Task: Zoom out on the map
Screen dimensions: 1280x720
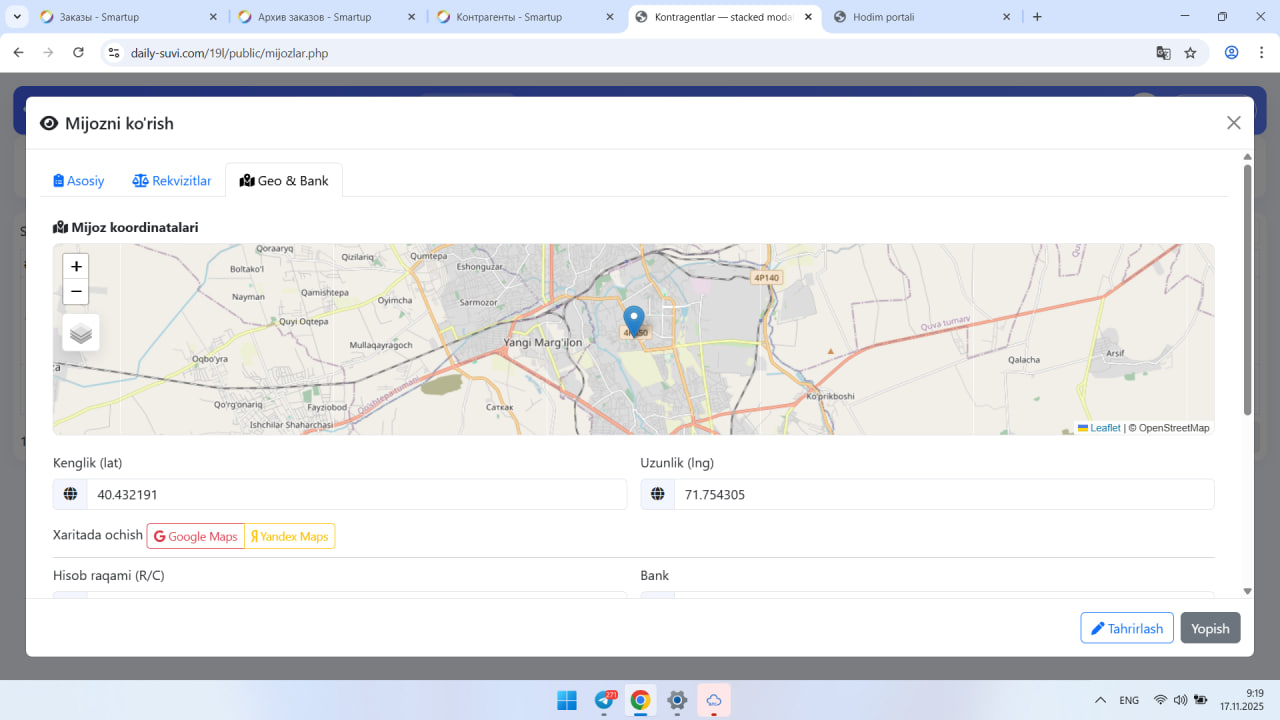Action: (x=76, y=291)
